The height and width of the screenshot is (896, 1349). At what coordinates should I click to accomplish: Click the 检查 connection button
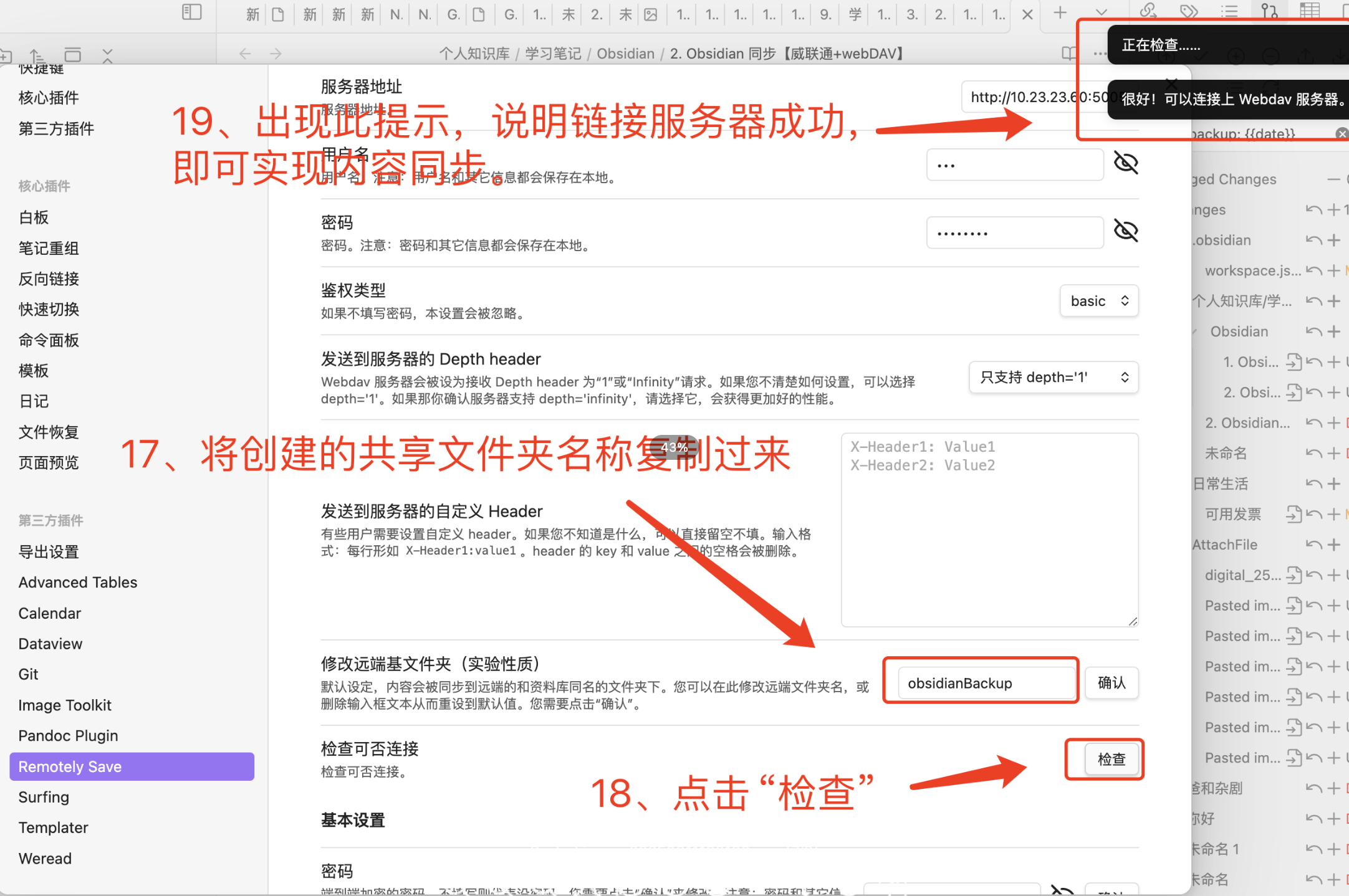[x=1111, y=759]
